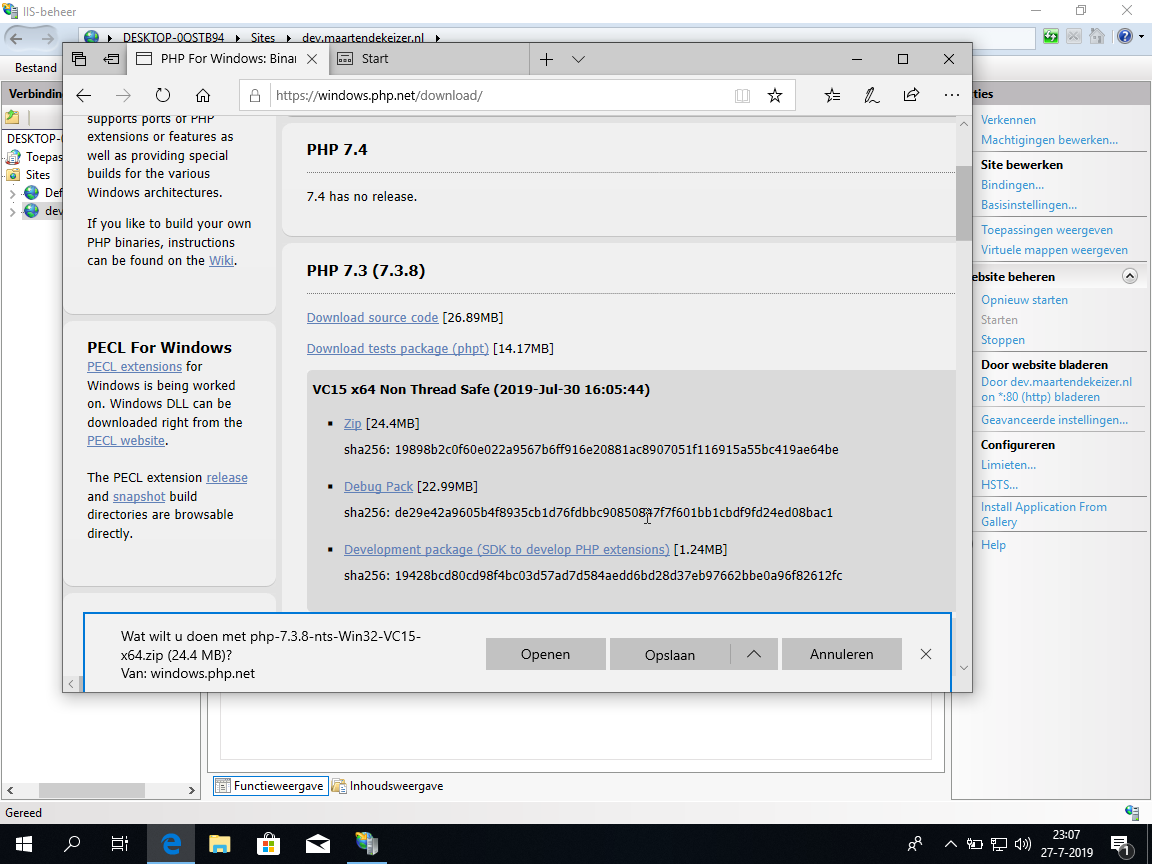Open Mail app from taskbar
Viewport: 1152px width, 864px height.
pyautogui.click(x=317, y=844)
